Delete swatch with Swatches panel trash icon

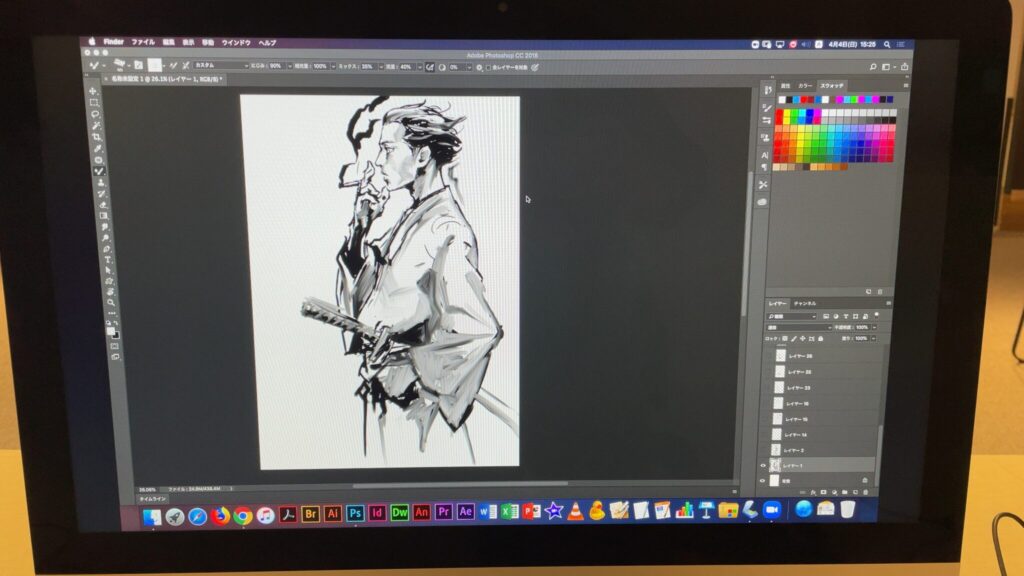pyautogui.click(x=880, y=292)
